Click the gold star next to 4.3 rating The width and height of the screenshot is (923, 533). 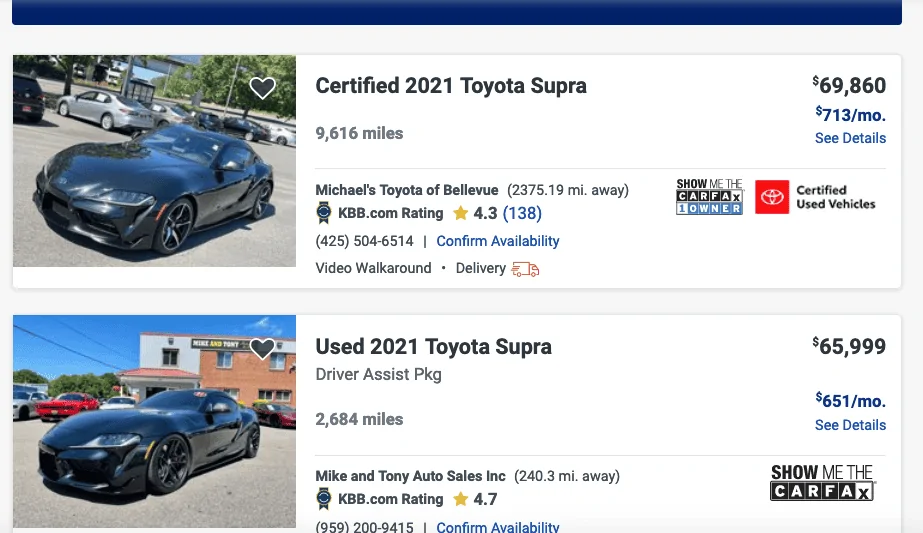[x=460, y=213]
